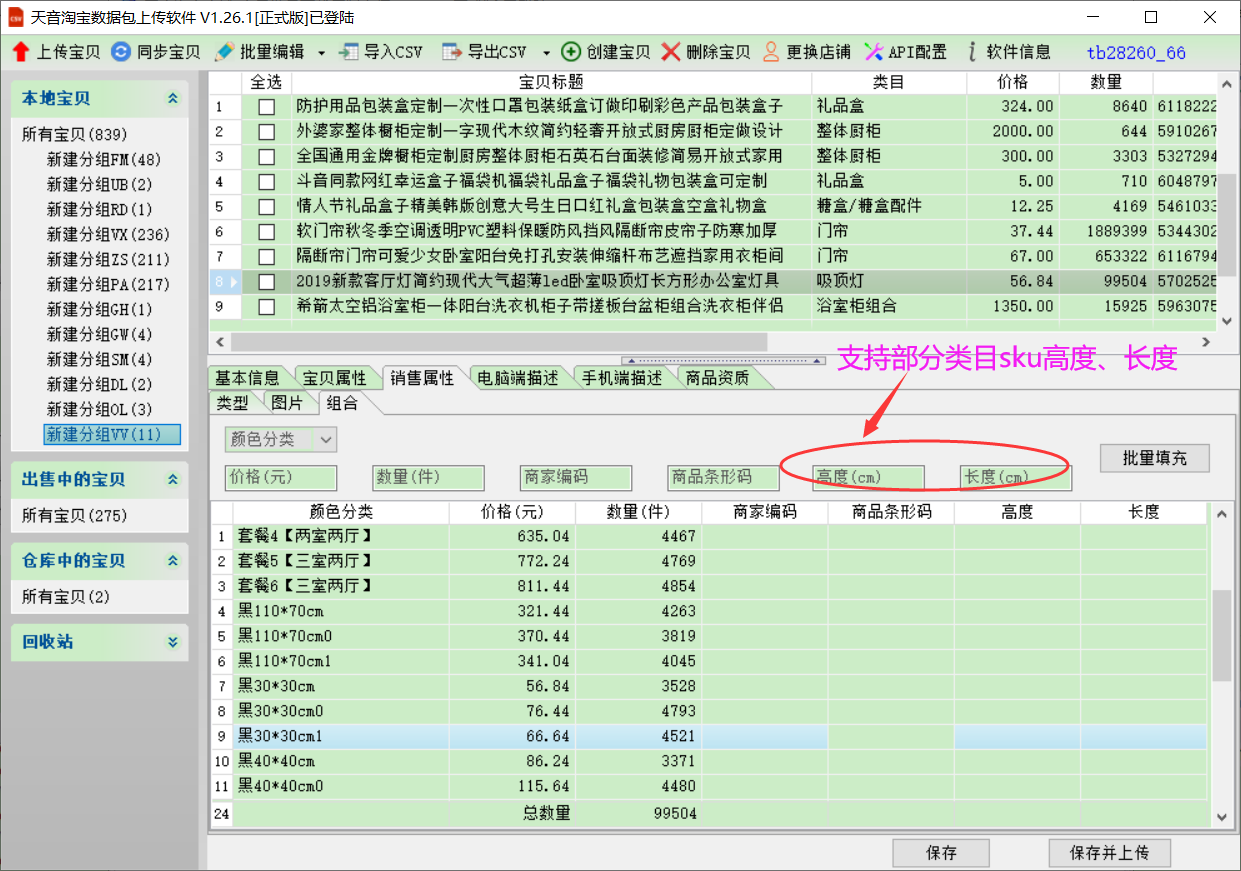This screenshot has width=1241, height=871.
Task: Click the 导入CSV import icon
Action: click(349, 52)
